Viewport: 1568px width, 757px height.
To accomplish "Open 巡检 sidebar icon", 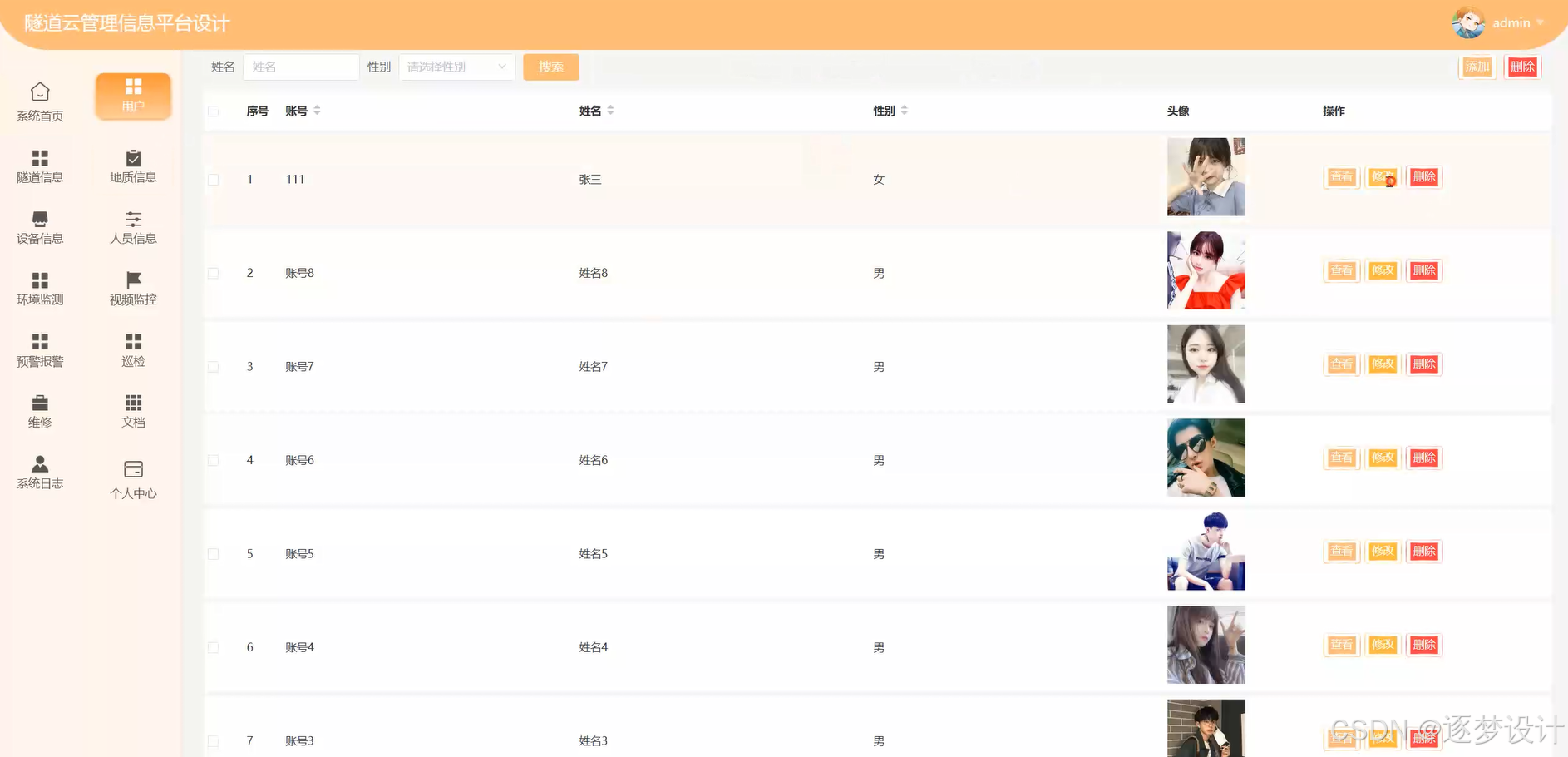I will pyautogui.click(x=133, y=342).
